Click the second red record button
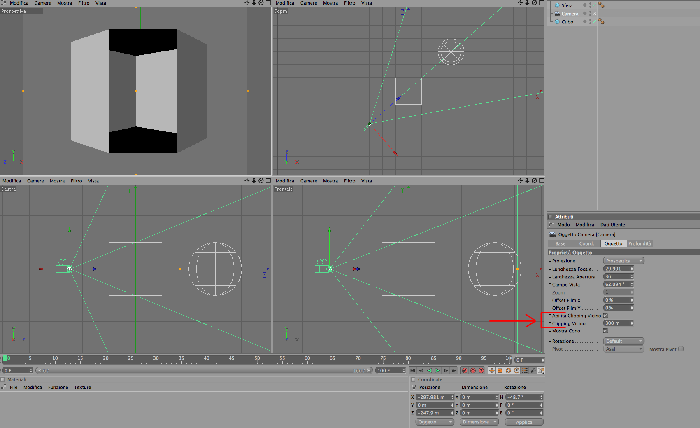Image resolution: width=700 pixels, height=428 pixels. point(473,370)
